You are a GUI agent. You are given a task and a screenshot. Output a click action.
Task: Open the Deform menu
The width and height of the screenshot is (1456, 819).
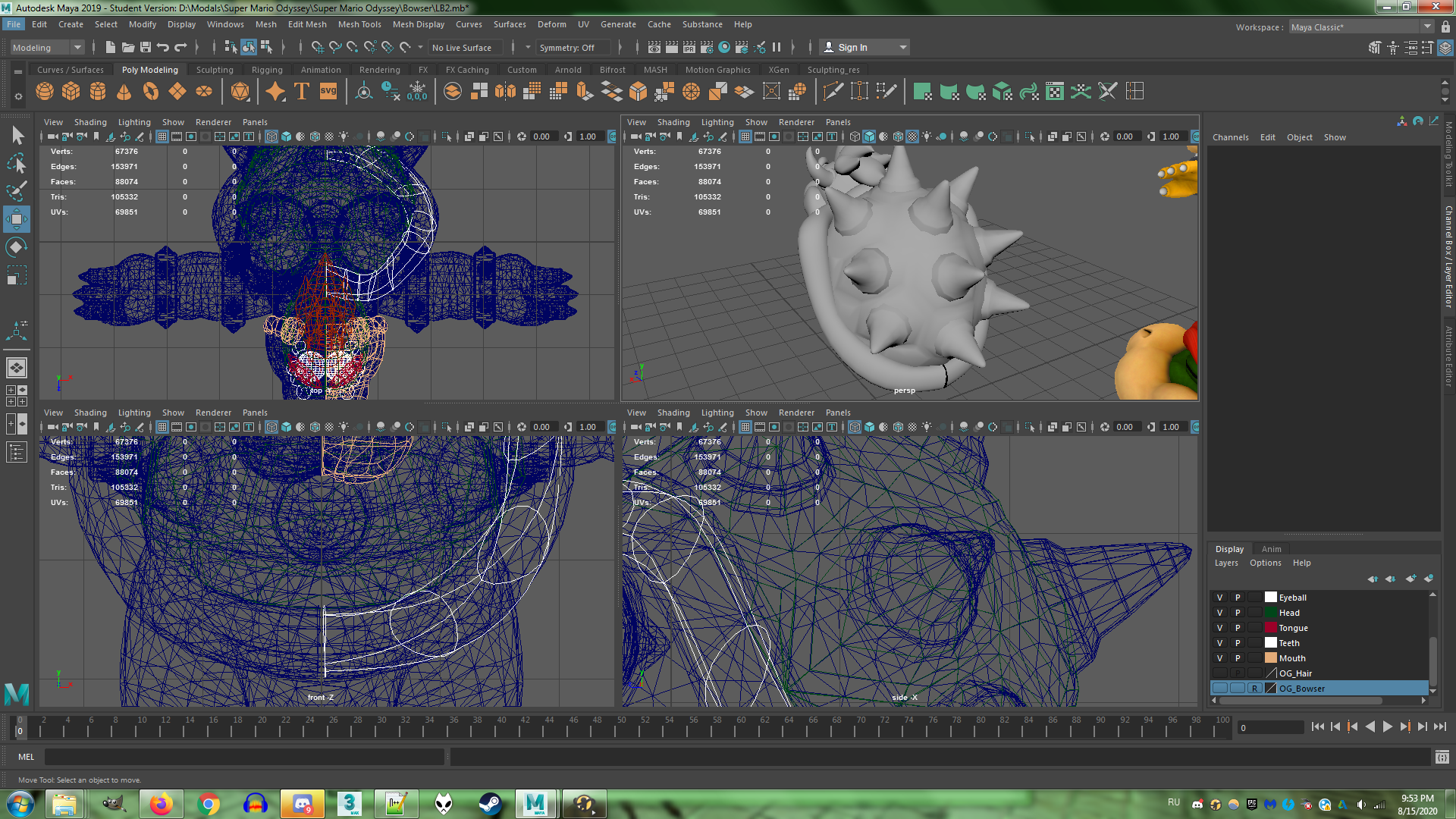[x=552, y=24]
